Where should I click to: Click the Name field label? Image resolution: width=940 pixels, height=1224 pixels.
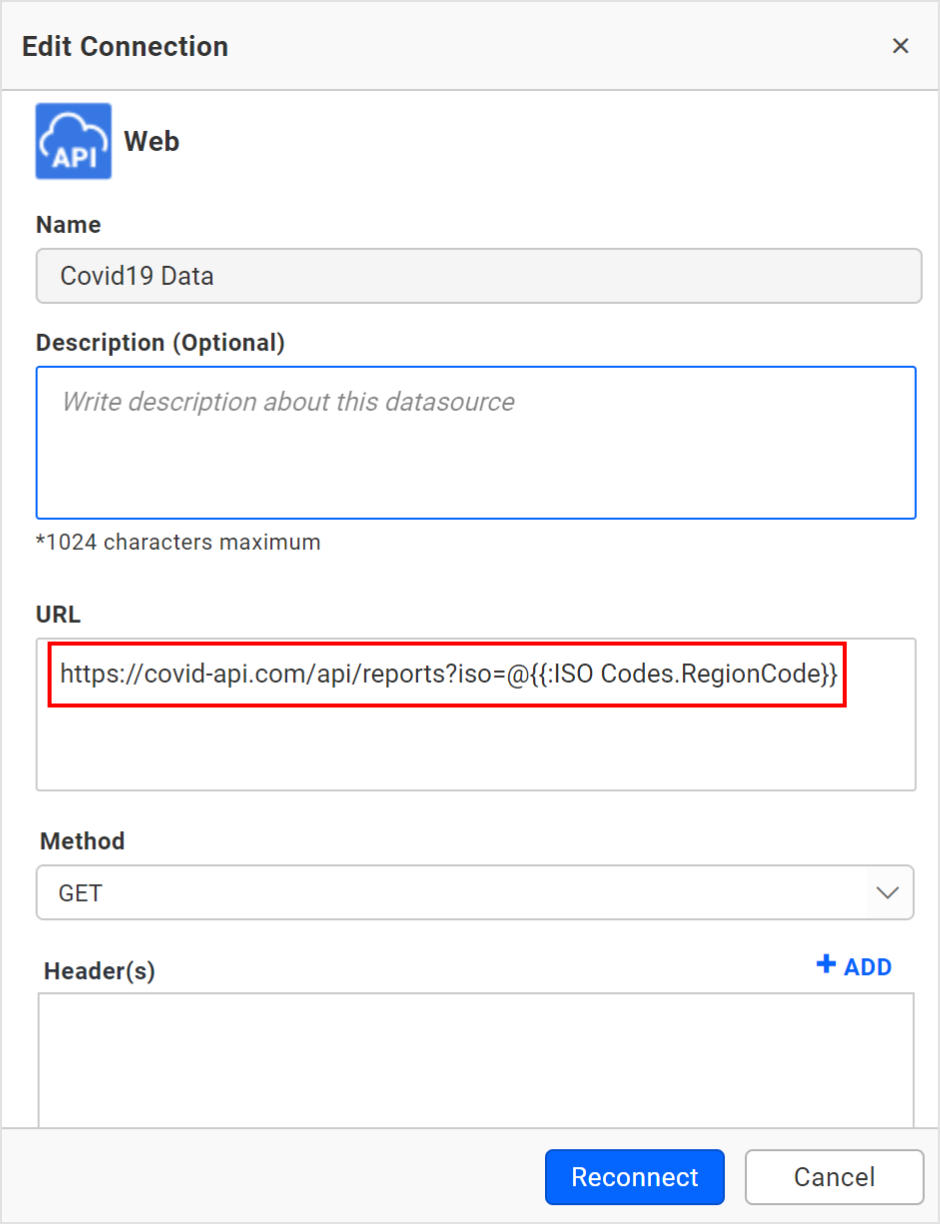pos(68,225)
